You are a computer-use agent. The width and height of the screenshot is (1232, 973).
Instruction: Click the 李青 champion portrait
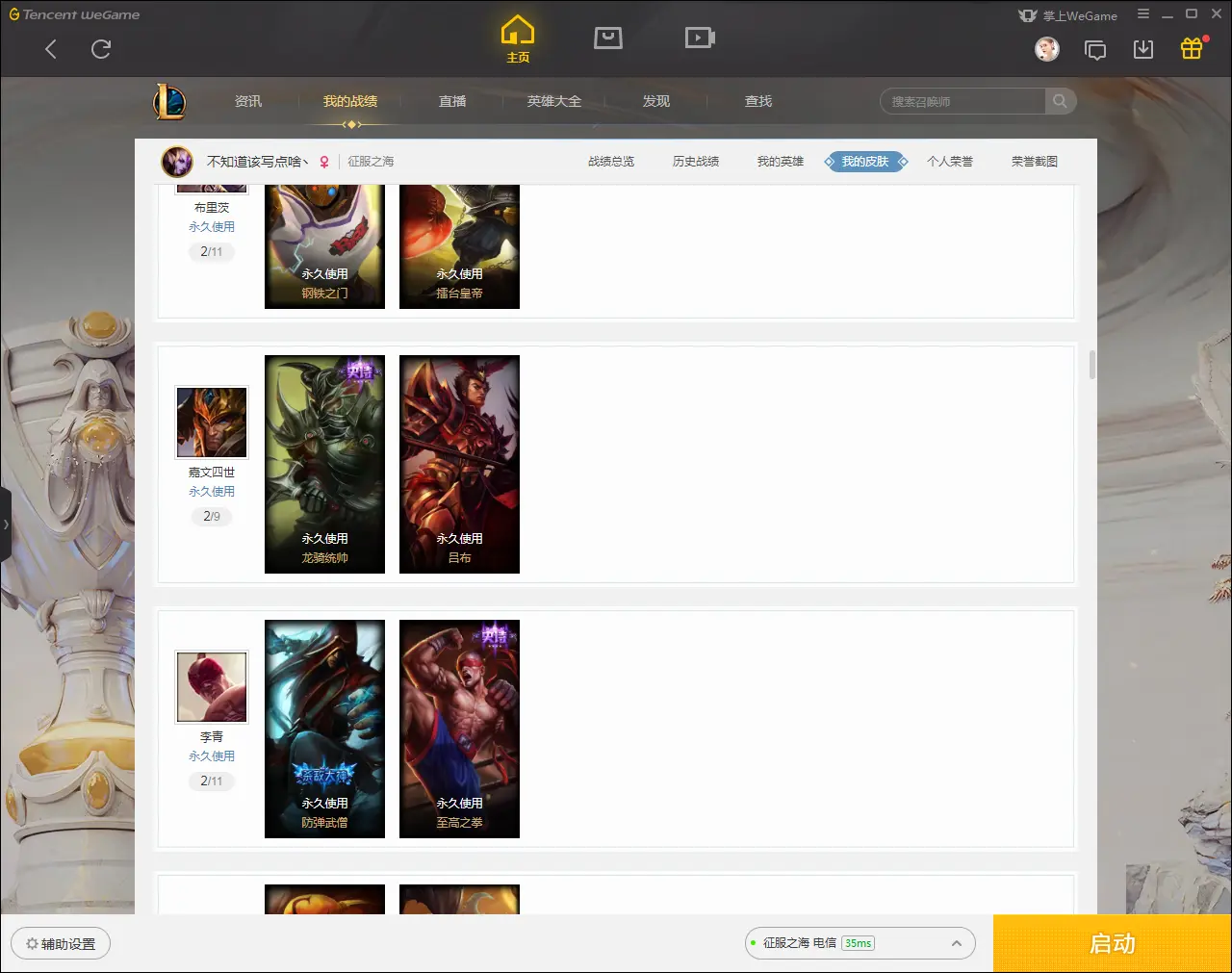(212, 687)
